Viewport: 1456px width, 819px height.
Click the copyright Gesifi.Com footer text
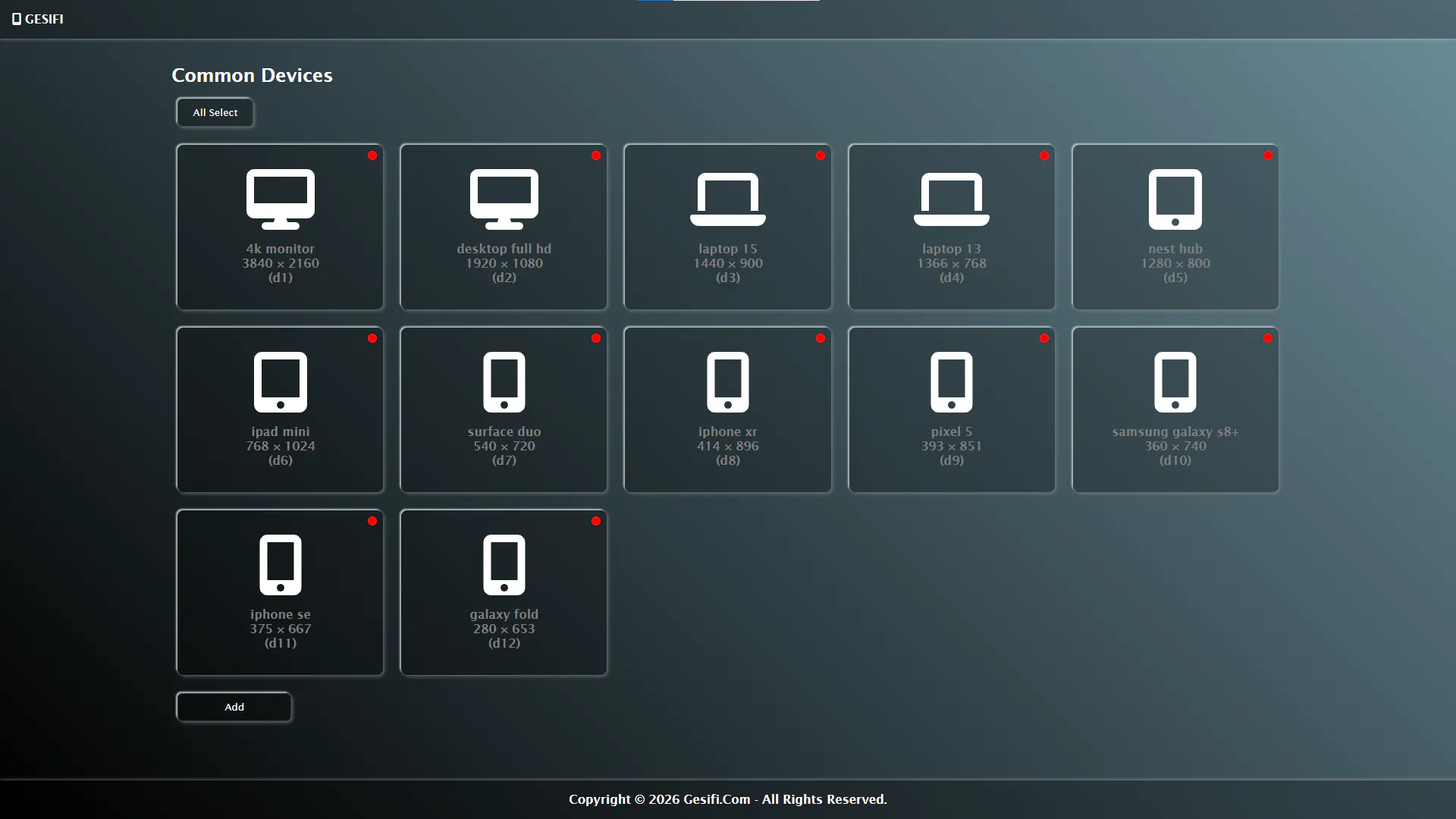coord(728,799)
